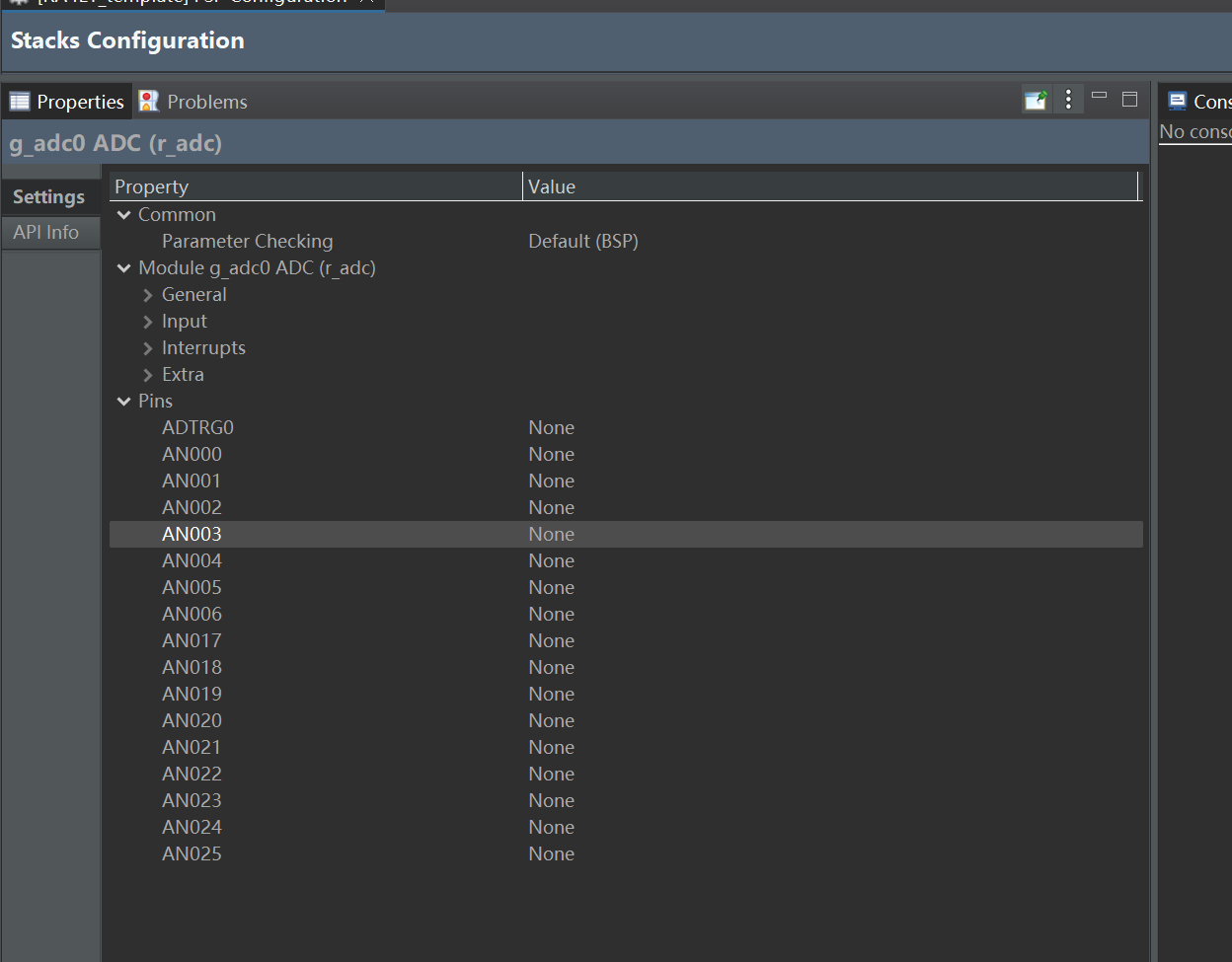Select the AN017 pin row
1232x962 pixels.
pyautogui.click(x=626, y=641)
